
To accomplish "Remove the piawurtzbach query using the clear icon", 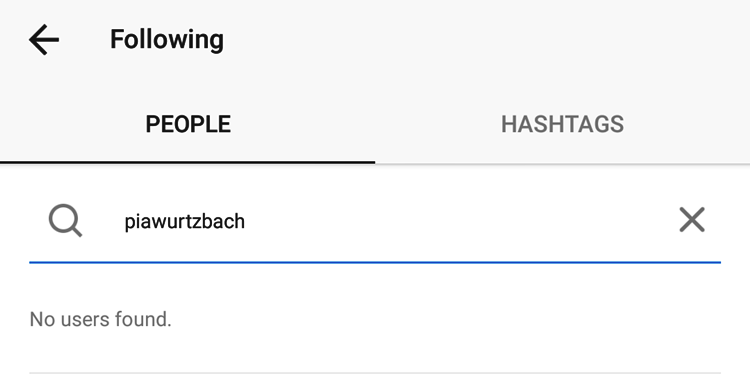I will click(692, 220).
